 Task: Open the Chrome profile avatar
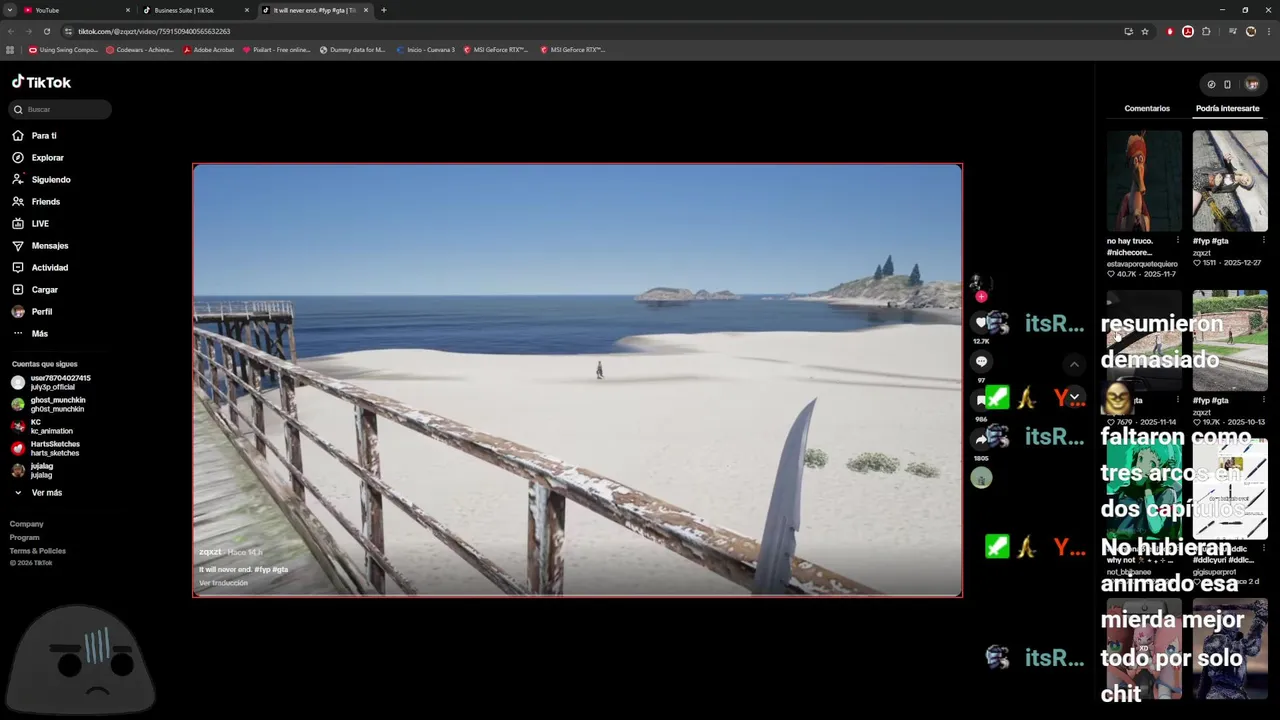click(x=1251, y=31)
